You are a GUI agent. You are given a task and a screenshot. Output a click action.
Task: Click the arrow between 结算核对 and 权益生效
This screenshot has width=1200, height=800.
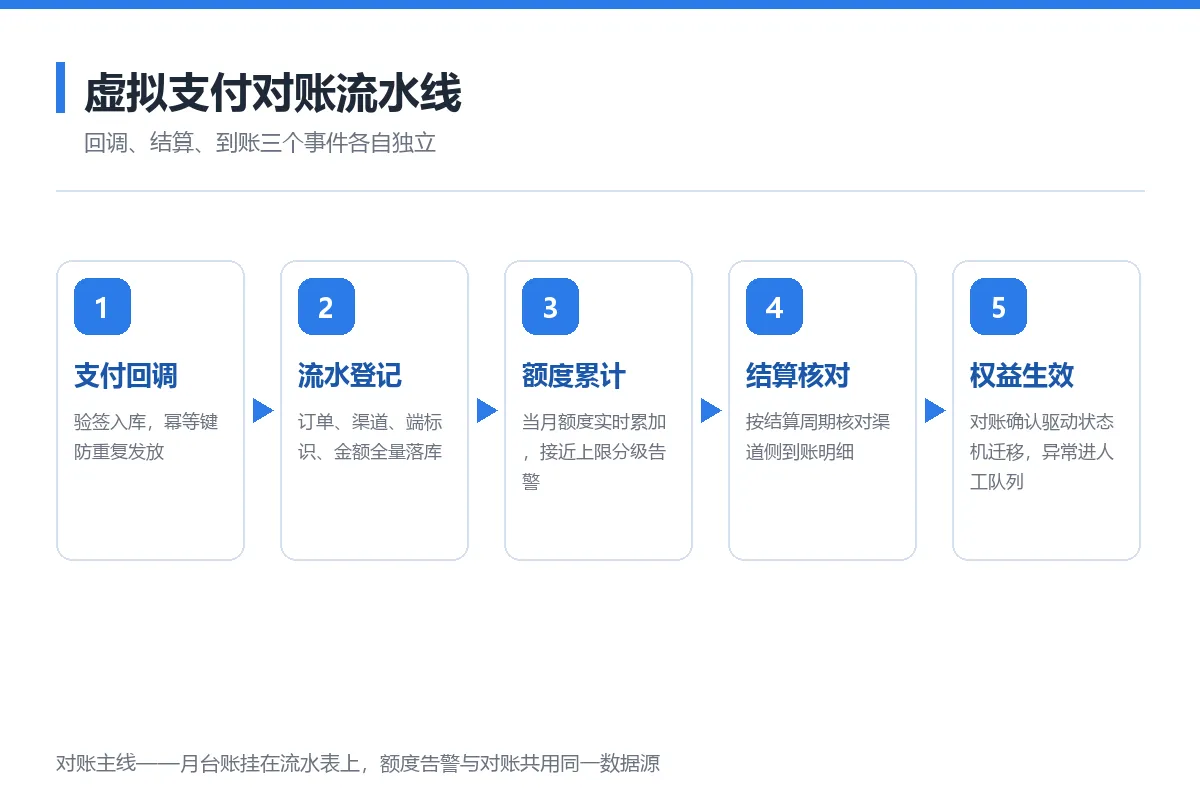coord(935,410)
